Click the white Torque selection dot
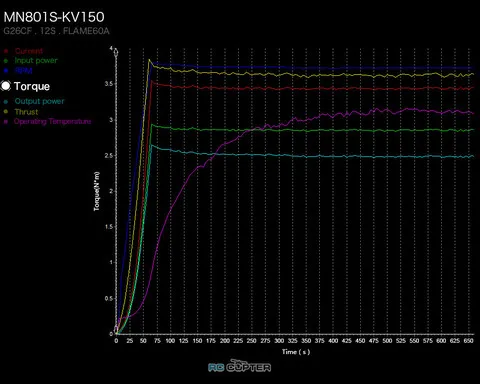Screen dimensions: 480x384 coord(6,86)
